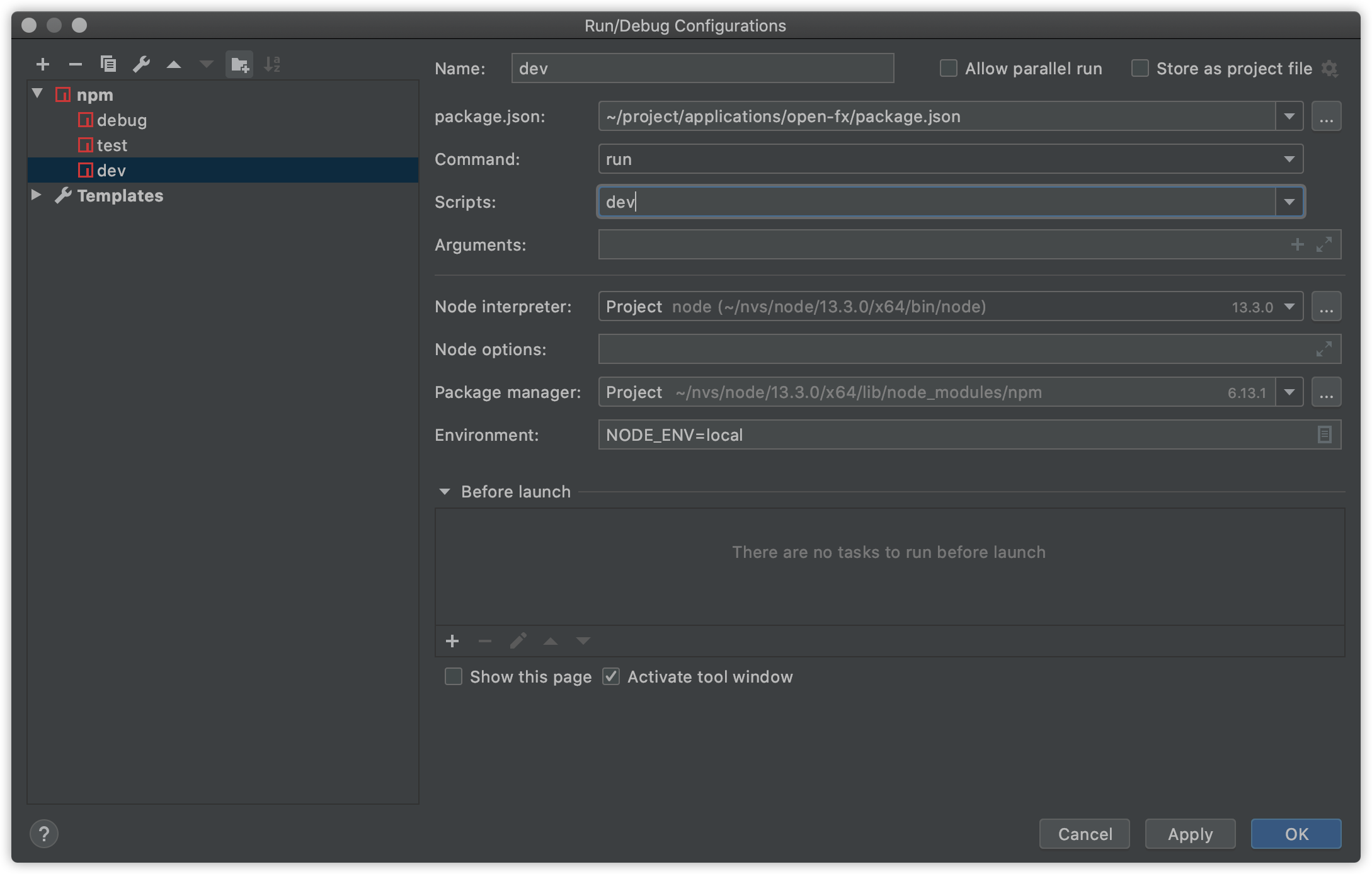Click the Environment variables edit icon
This screenshot has height=874, width=1372.
pos(1324,434)
